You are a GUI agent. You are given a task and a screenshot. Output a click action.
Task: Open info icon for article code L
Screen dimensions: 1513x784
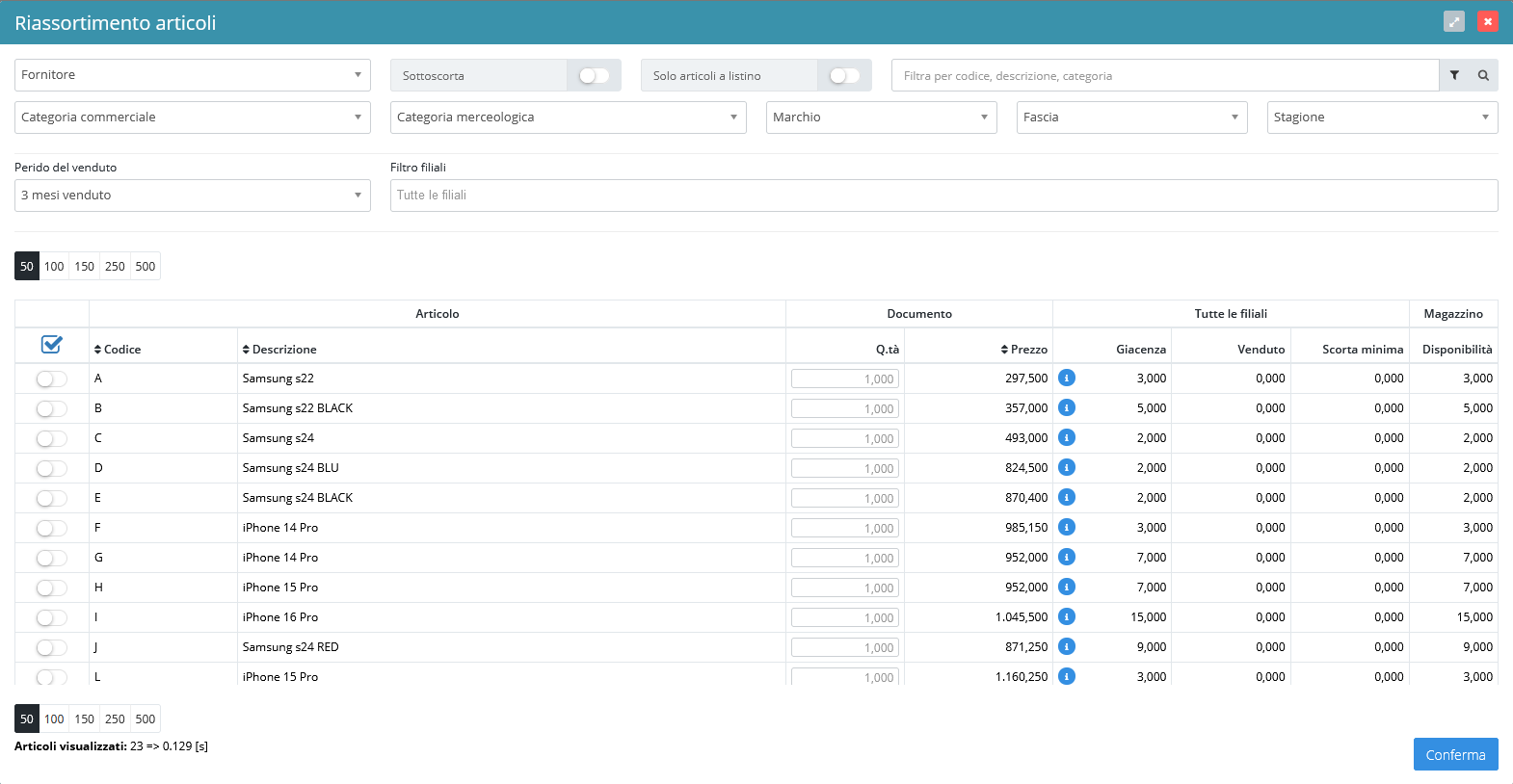(x=1067, y=676)
